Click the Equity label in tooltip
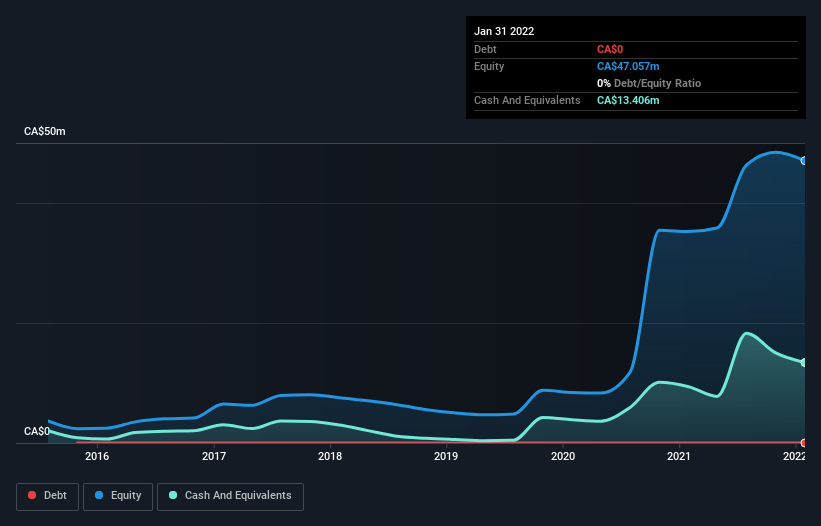821x526 pixels. click(x=489, y=66)
